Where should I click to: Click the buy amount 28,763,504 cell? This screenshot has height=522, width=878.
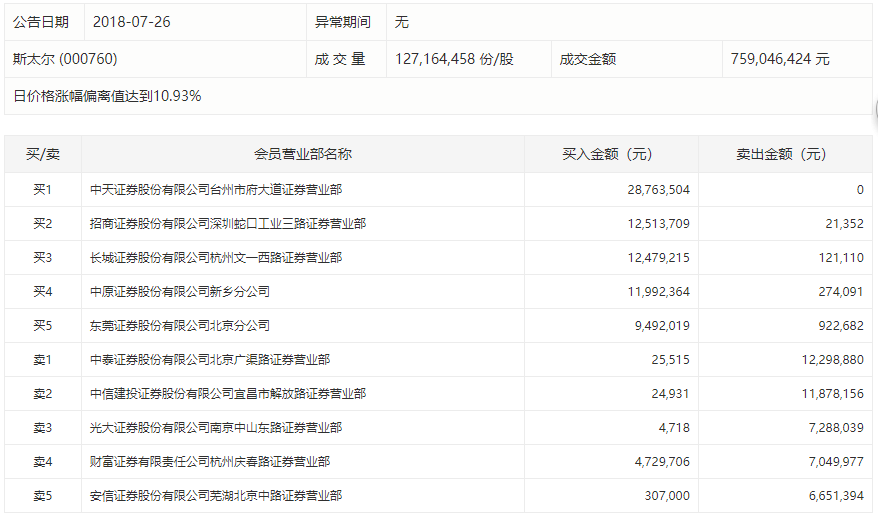651,190
